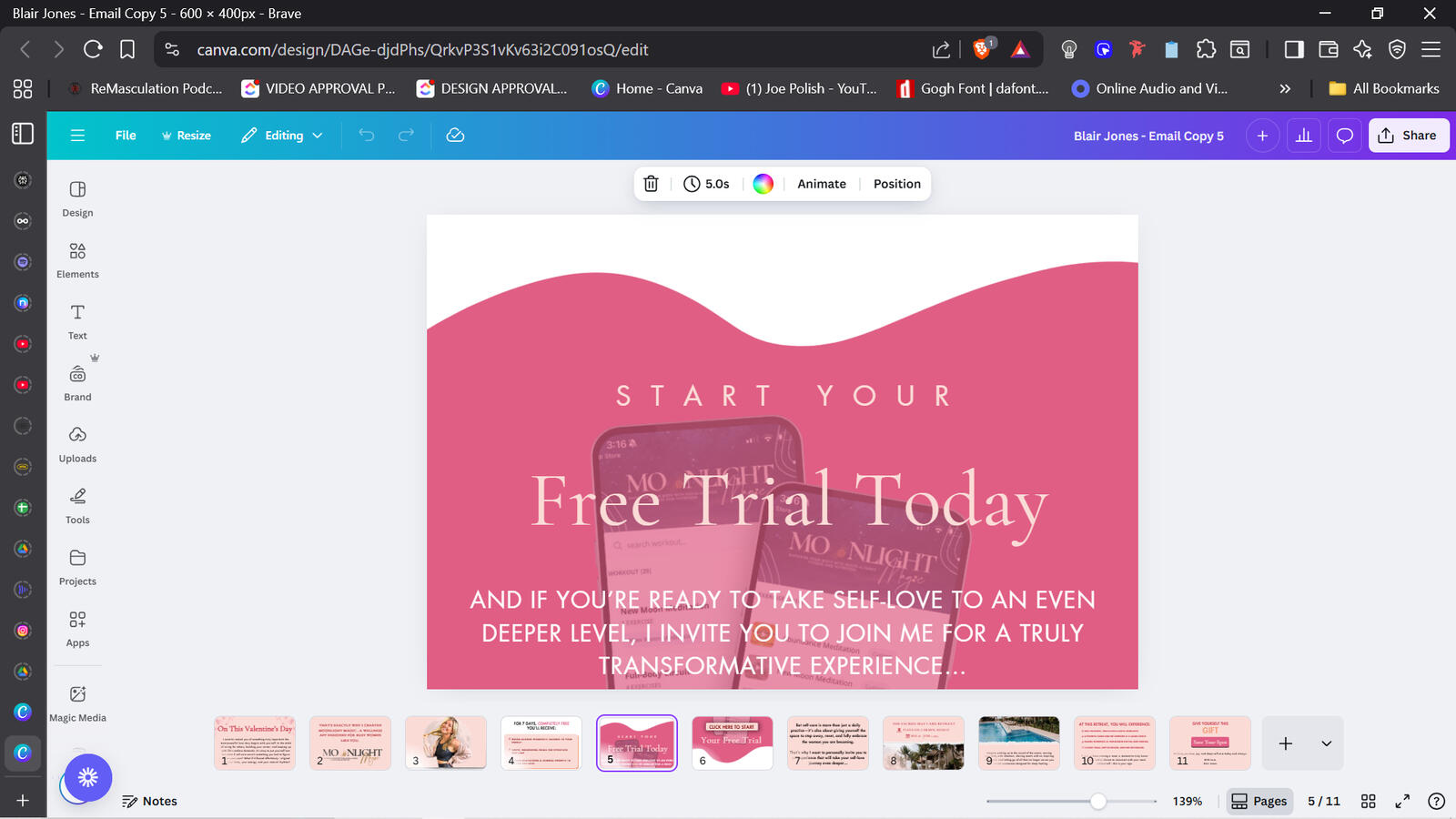
Task: Open the Online Audio and Video bookmark
Action: (1150, 88)
